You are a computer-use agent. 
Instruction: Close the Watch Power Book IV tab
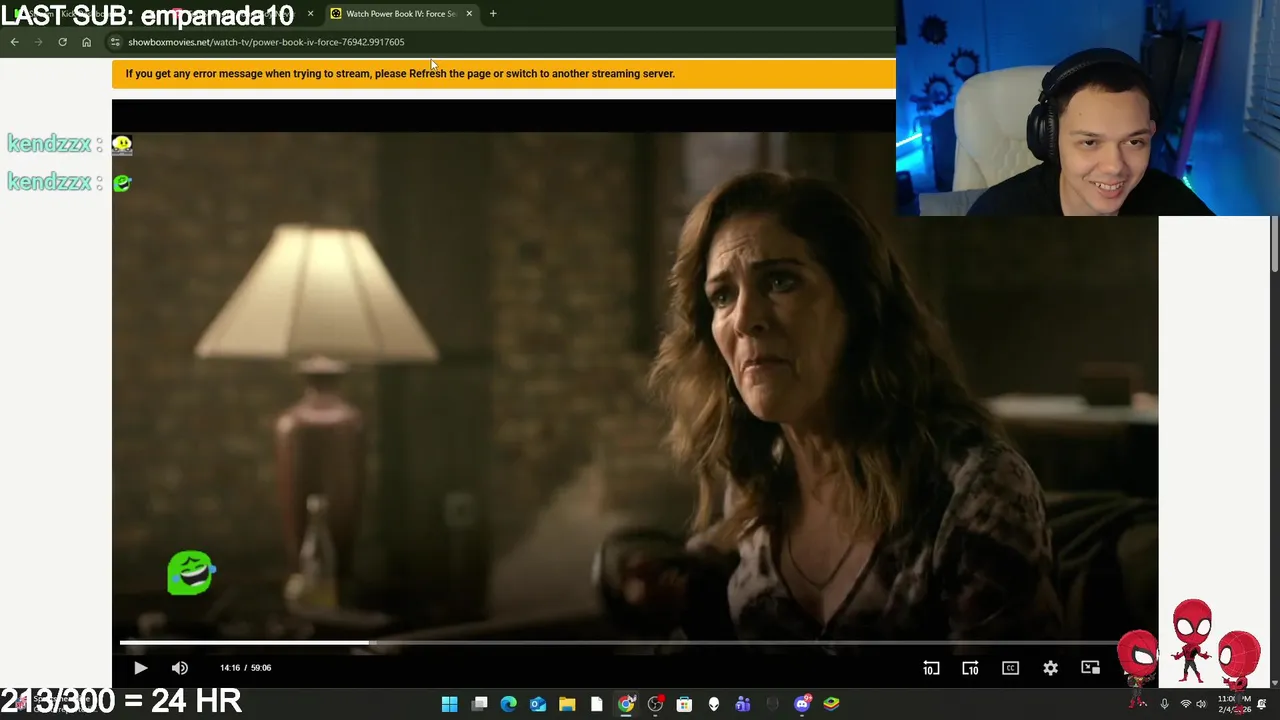[x=469, y=14]
